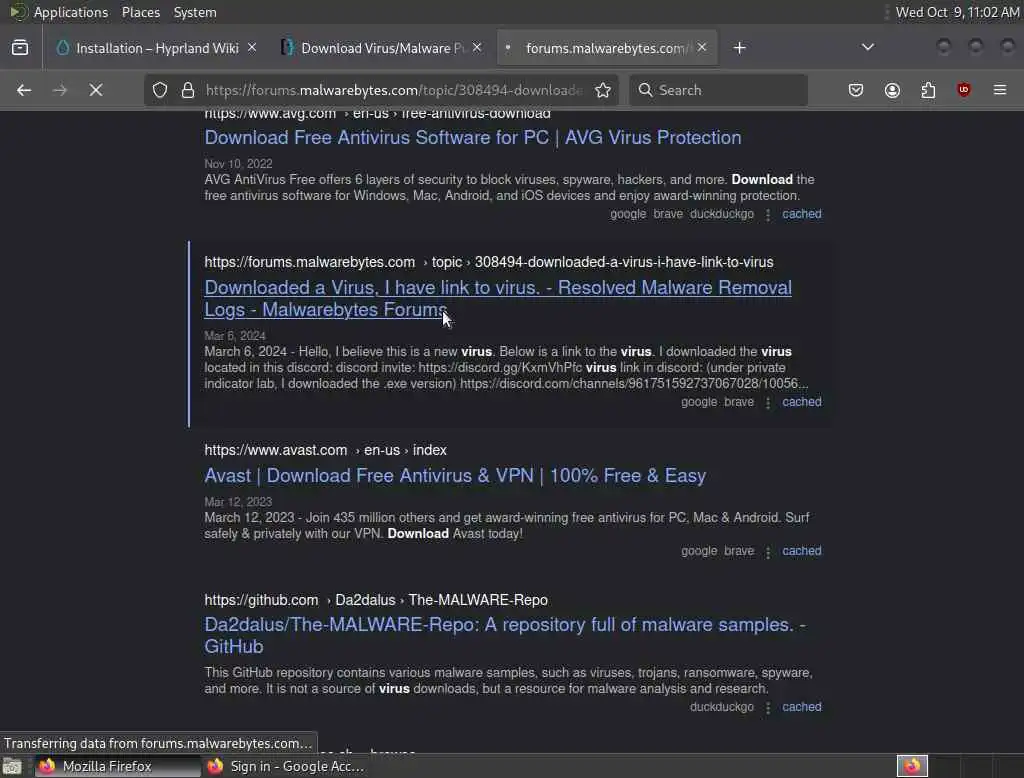This screenshot has height=778, width=1024.
Task: Open cached link for Malwarebytes result
Action: click(802, 402)
